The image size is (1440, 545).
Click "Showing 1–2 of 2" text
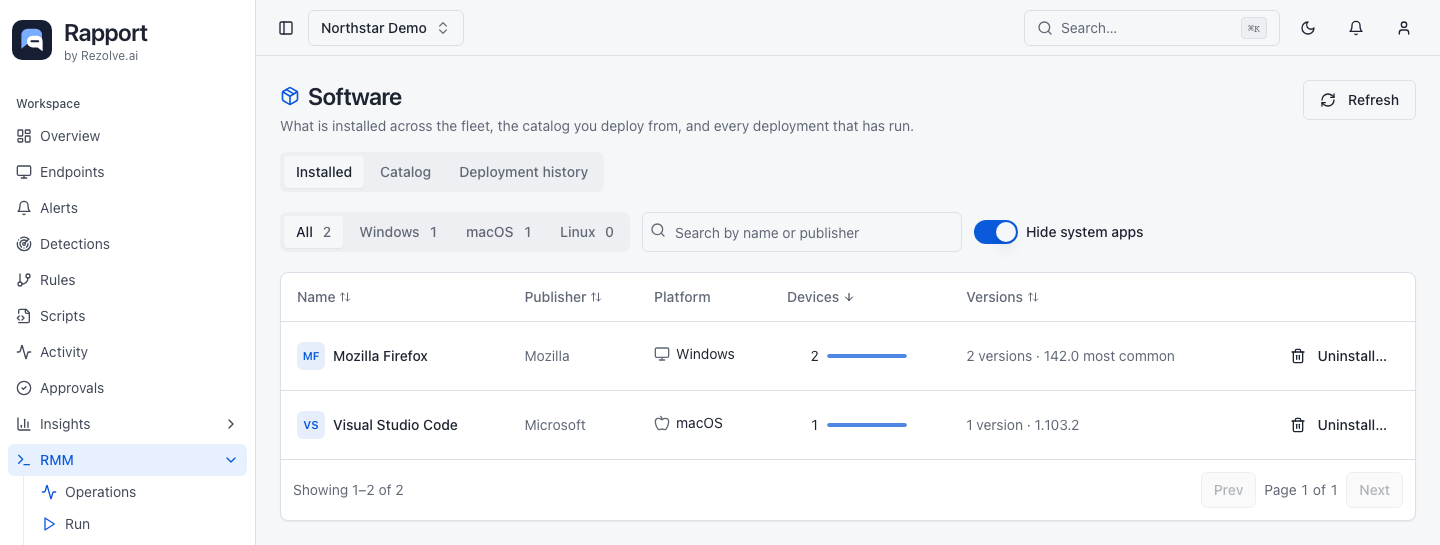click(x=348, y=490)
